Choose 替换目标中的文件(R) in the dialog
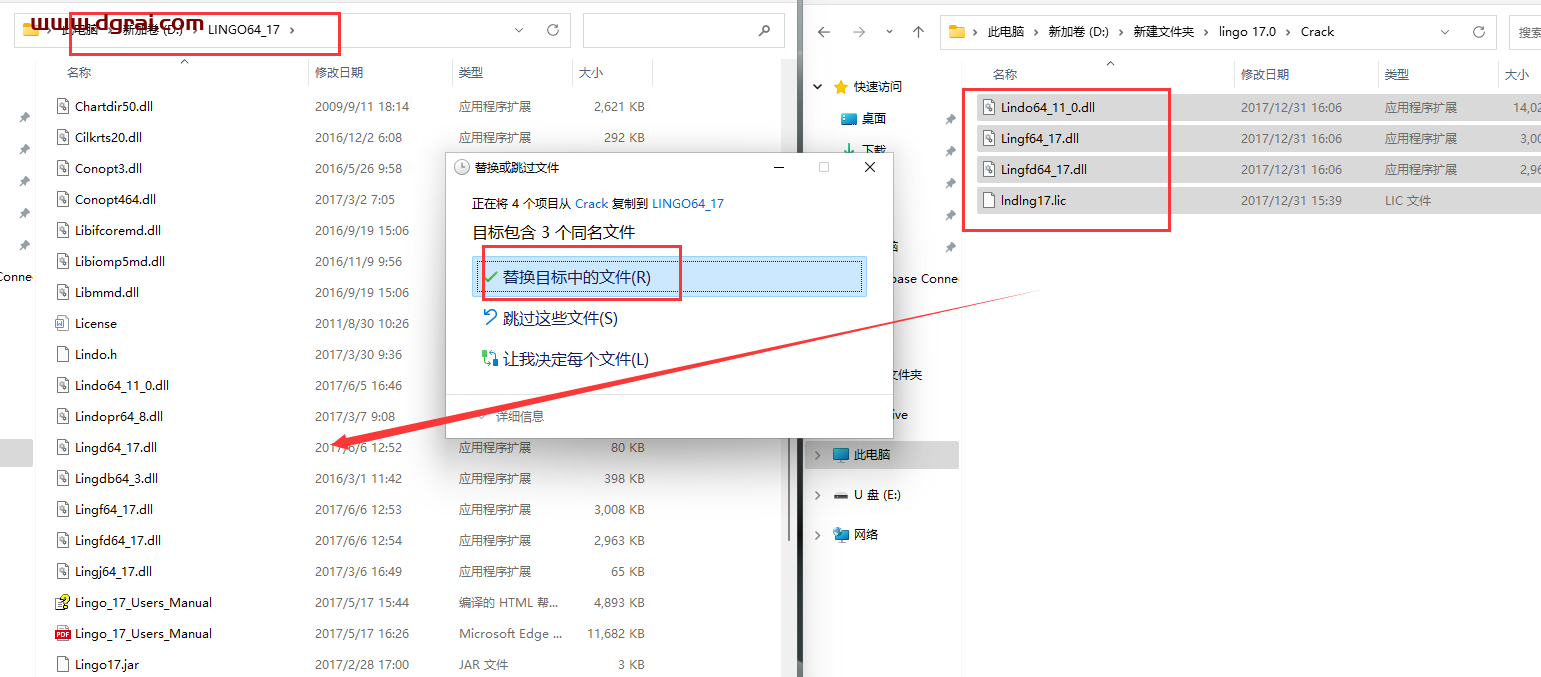Viewport: 1541px width, 677px height. 668,277
